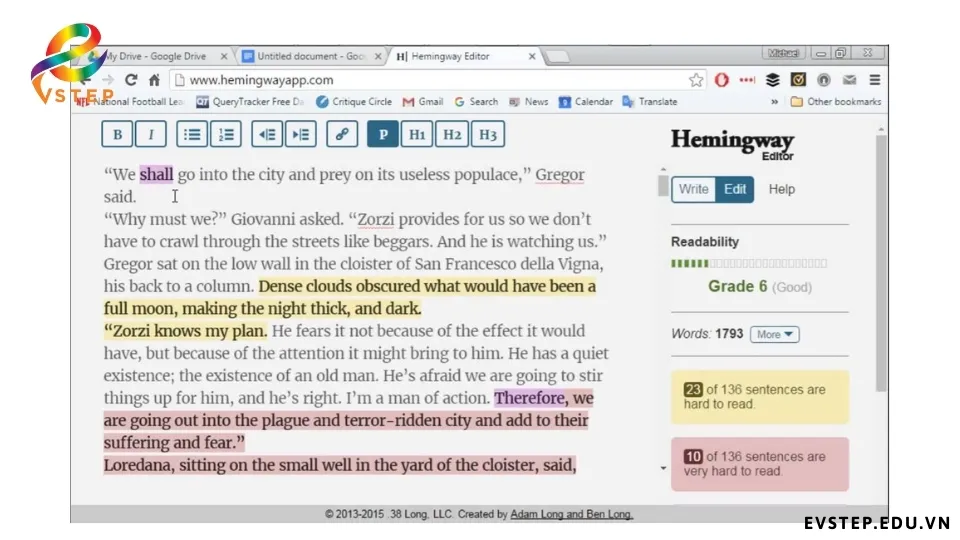960x540 pixels.
Task: Click the very hard to read card
Action: click(760, 464)
